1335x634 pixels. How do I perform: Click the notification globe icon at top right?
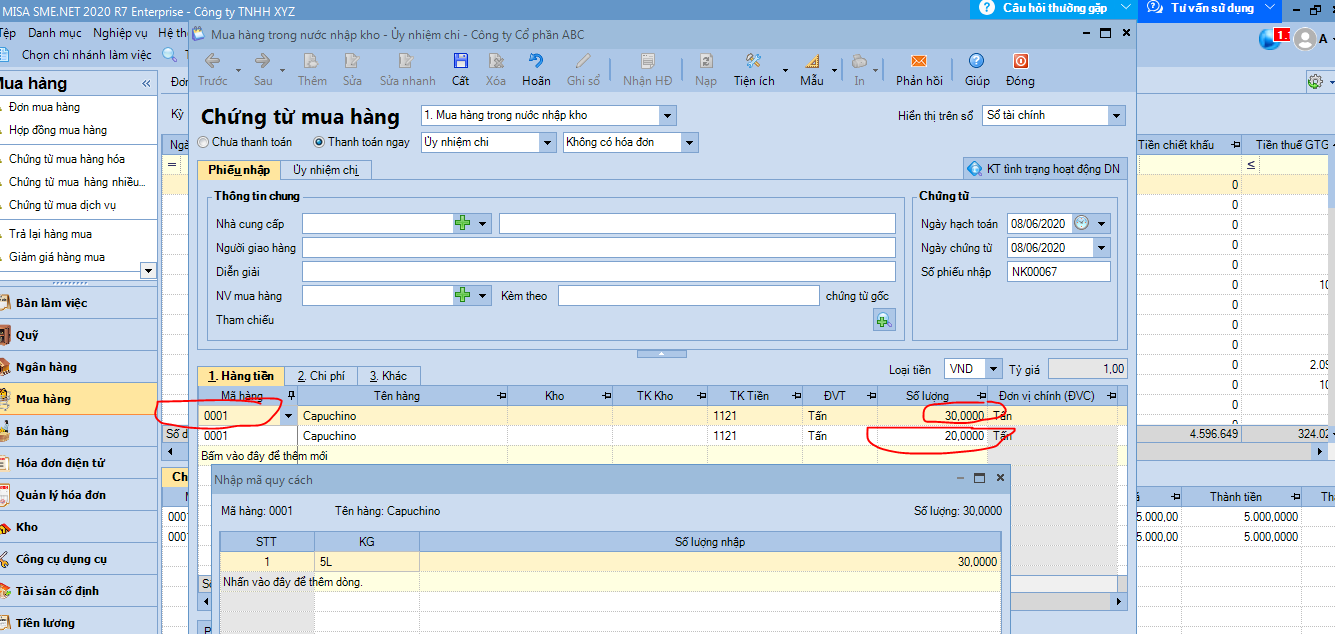pyautogui.click(x=1270, y=39)
